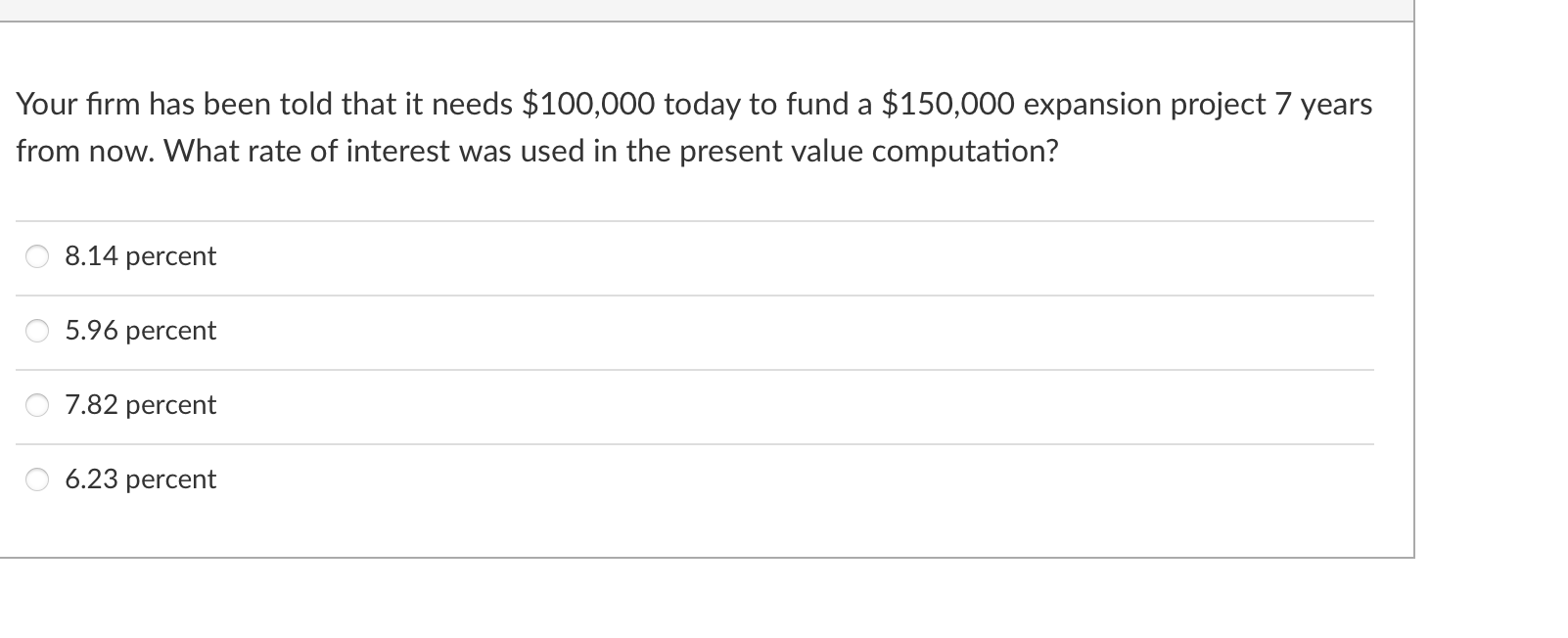The image size is (1568, 638).
Task: Click the empty answer row beside 8.14 percent
Action: point(795,257)
